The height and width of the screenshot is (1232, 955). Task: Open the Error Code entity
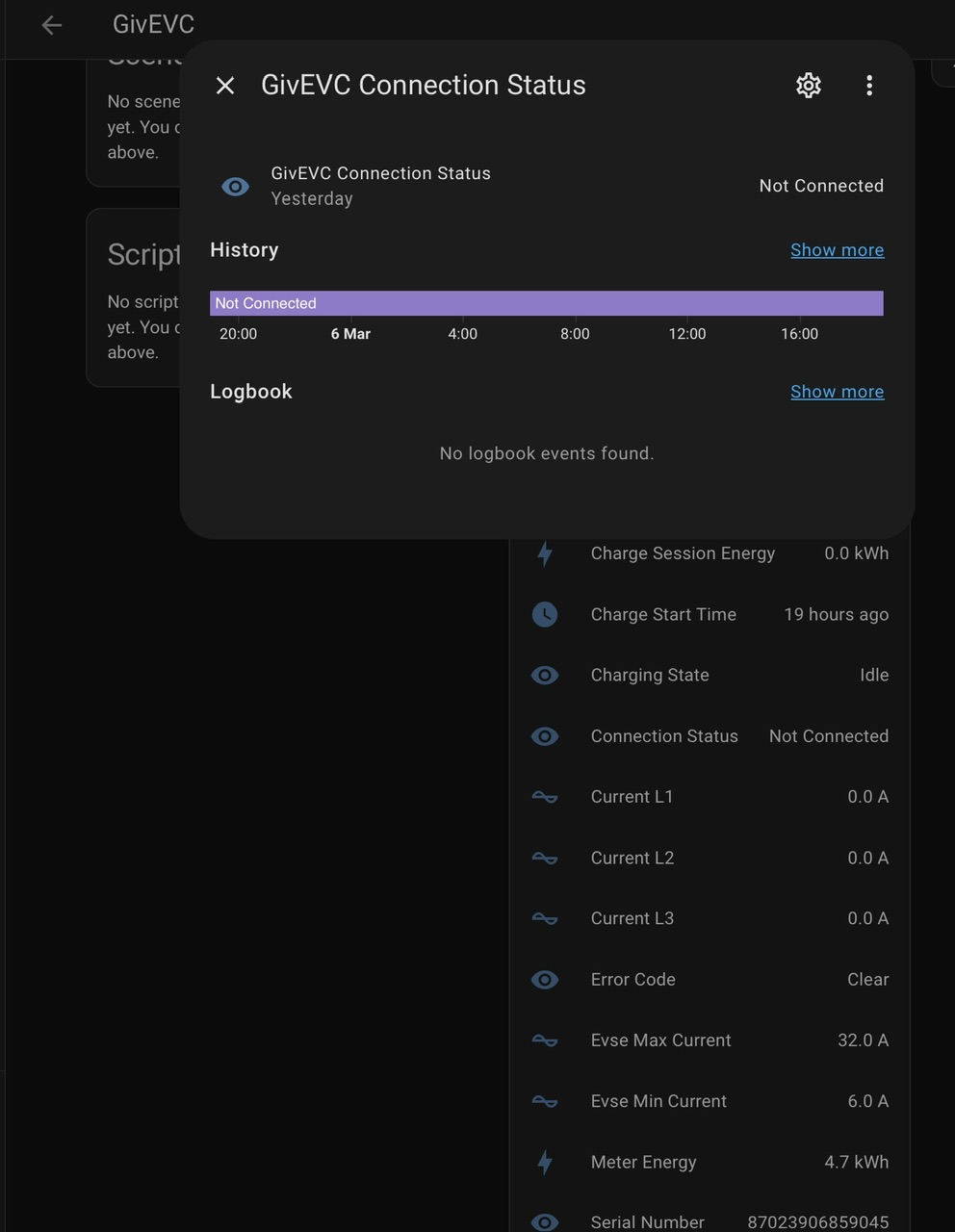pos(632,980)
